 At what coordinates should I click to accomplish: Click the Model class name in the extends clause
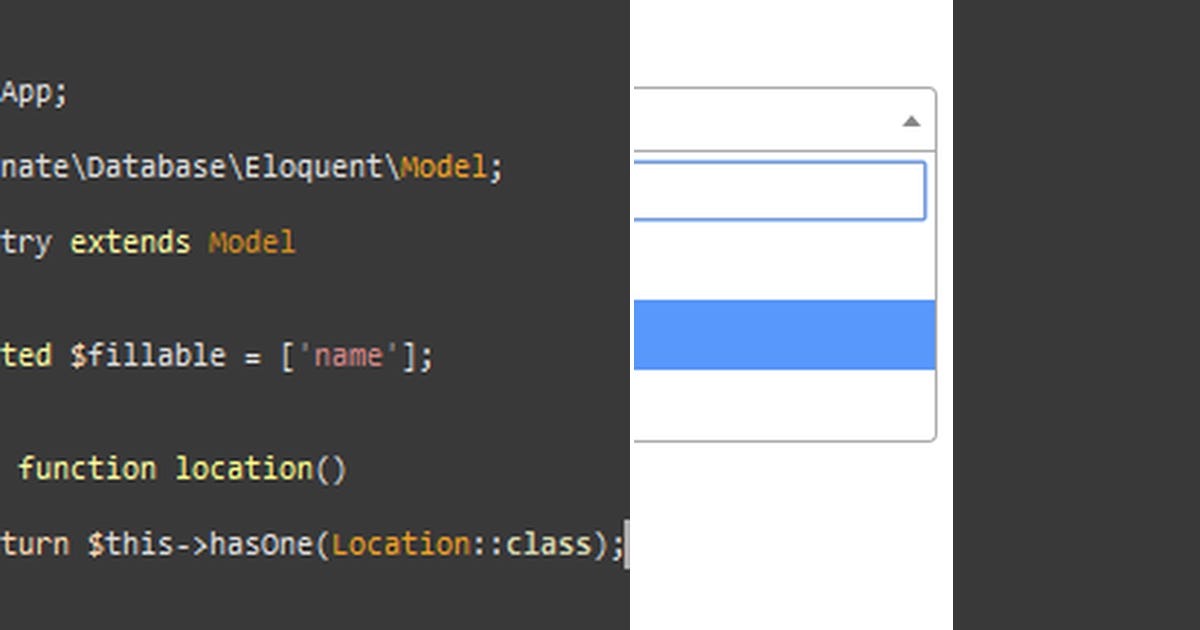[251, 242]
